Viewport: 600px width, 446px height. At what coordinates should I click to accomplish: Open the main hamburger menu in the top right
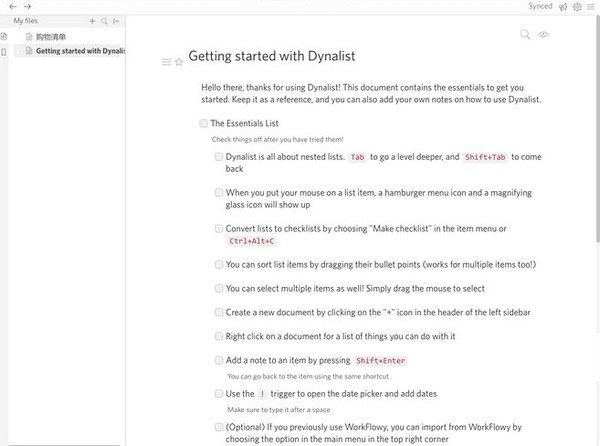tap(591, 7)
